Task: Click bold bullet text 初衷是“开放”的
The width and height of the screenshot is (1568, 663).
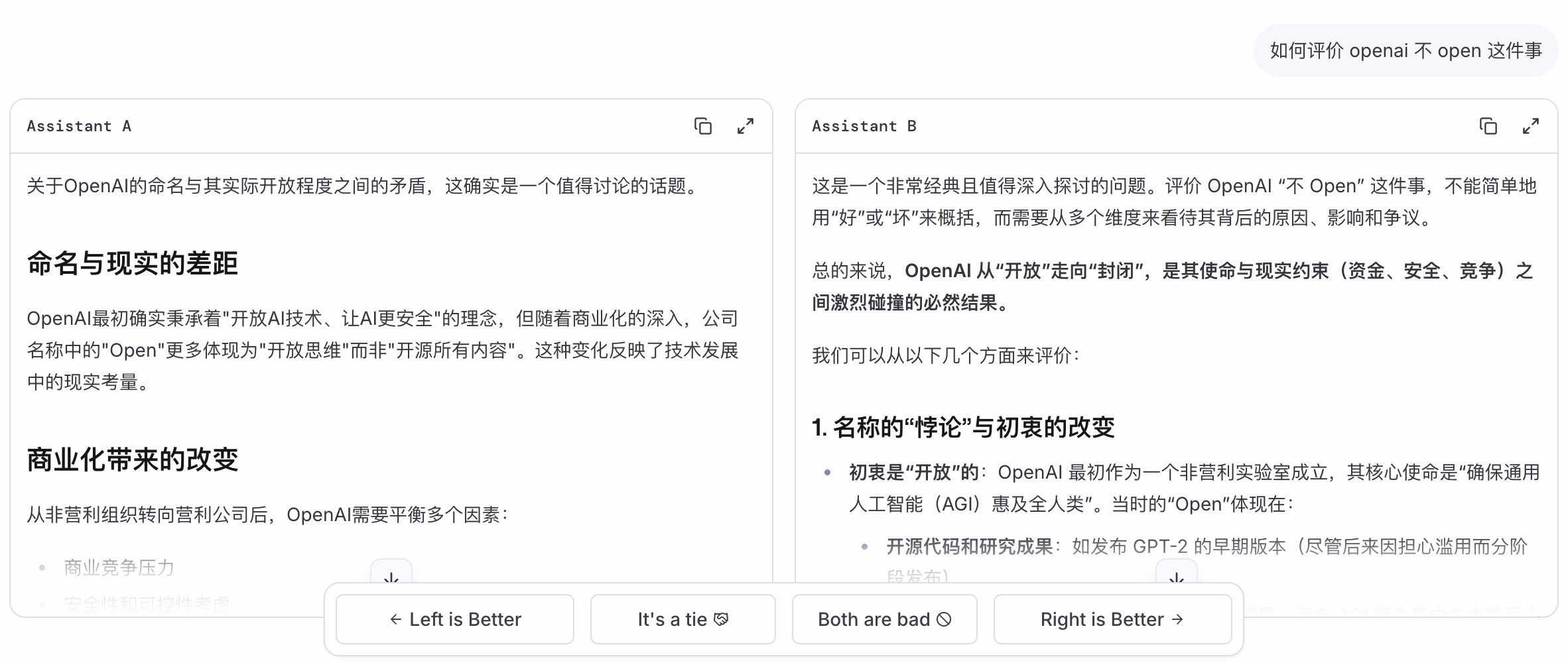Action: click(x=913, y=473)
